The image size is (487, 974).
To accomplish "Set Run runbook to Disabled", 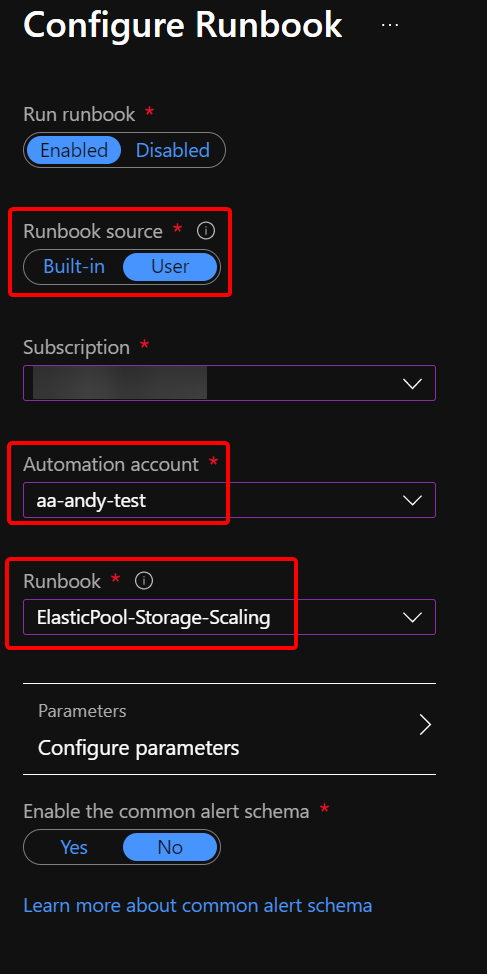I will coord(173,150).
